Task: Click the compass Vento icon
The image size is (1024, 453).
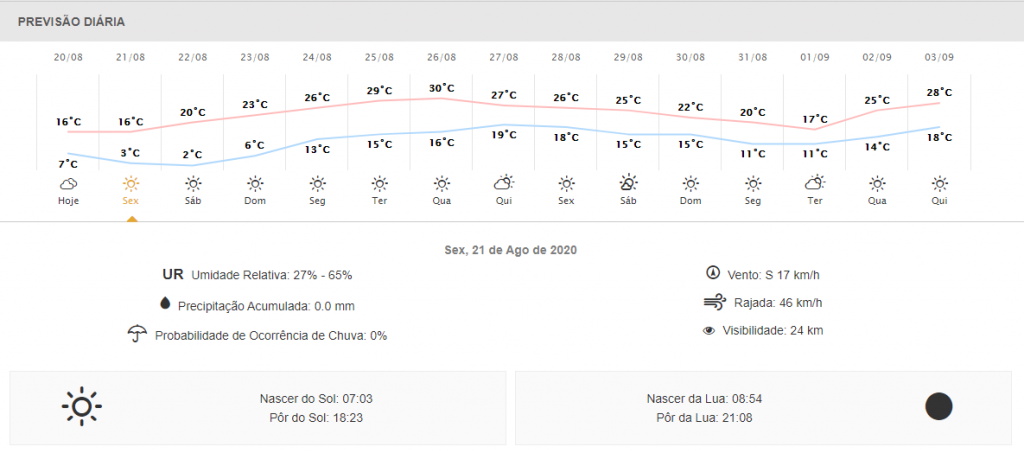Action: pos(712,272)
